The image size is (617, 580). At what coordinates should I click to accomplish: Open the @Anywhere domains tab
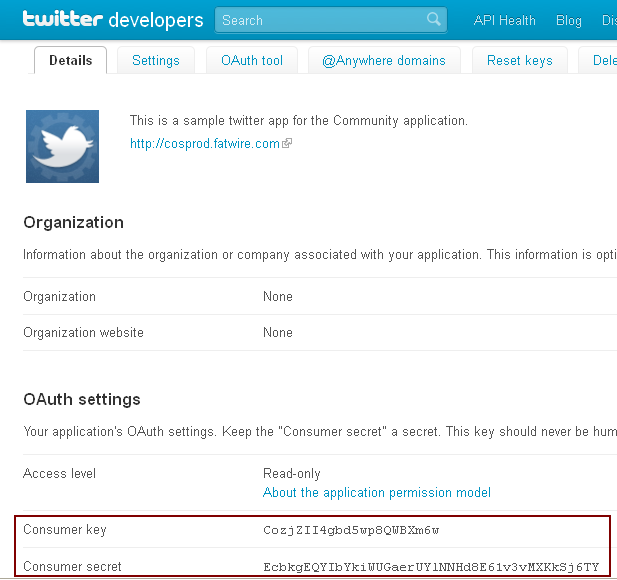384,60
